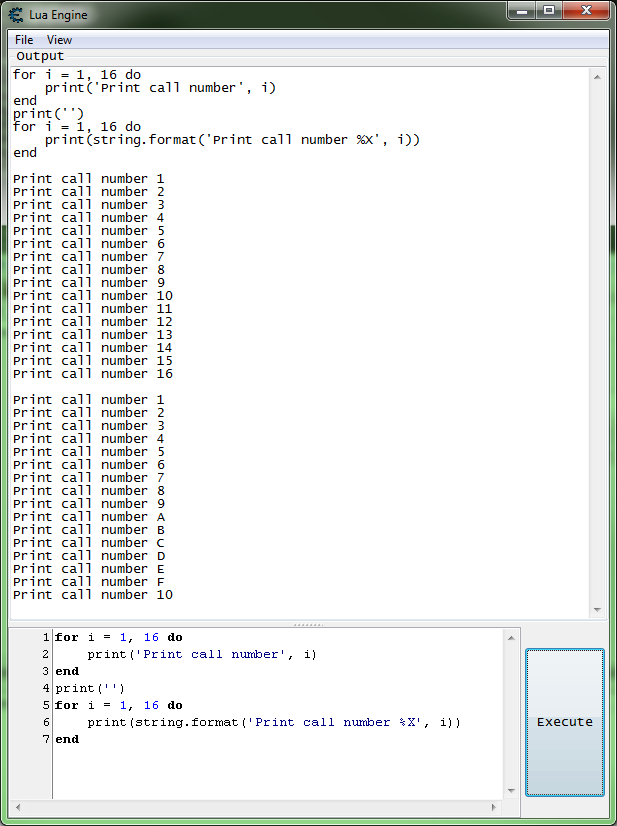617x826 pixels.
Task: Click line number 1 in script gutter
Action: coord(46,637)
